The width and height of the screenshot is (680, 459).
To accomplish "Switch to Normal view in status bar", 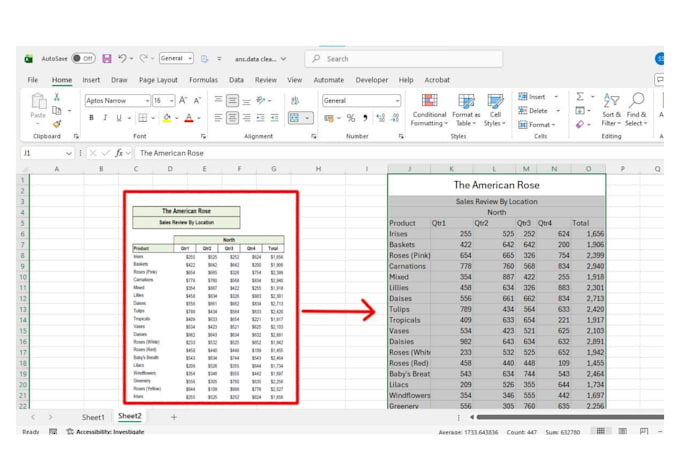I will coord(601,431).
